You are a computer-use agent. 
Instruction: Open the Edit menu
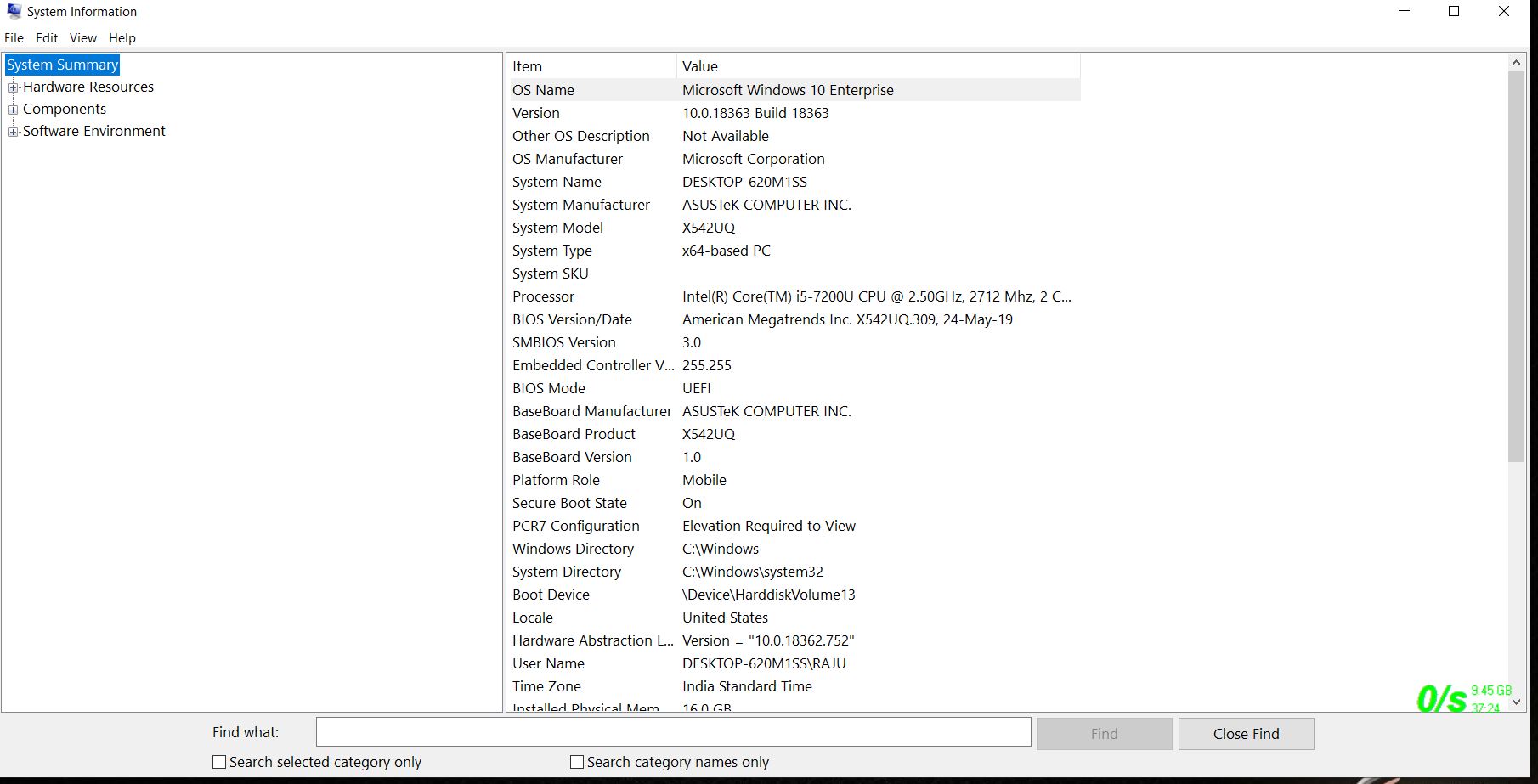[x=47, y=38]
